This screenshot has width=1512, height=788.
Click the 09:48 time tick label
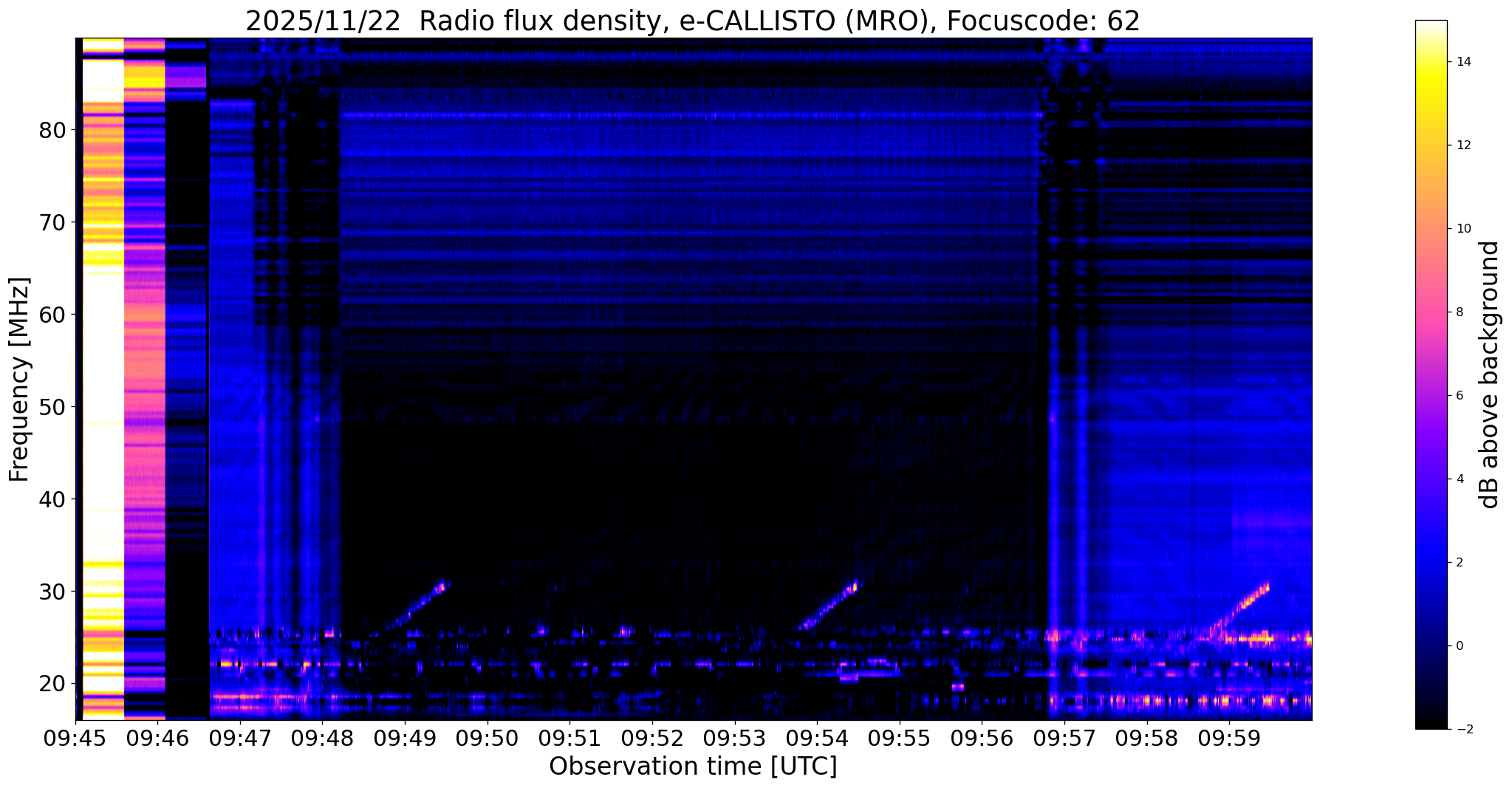323,739
